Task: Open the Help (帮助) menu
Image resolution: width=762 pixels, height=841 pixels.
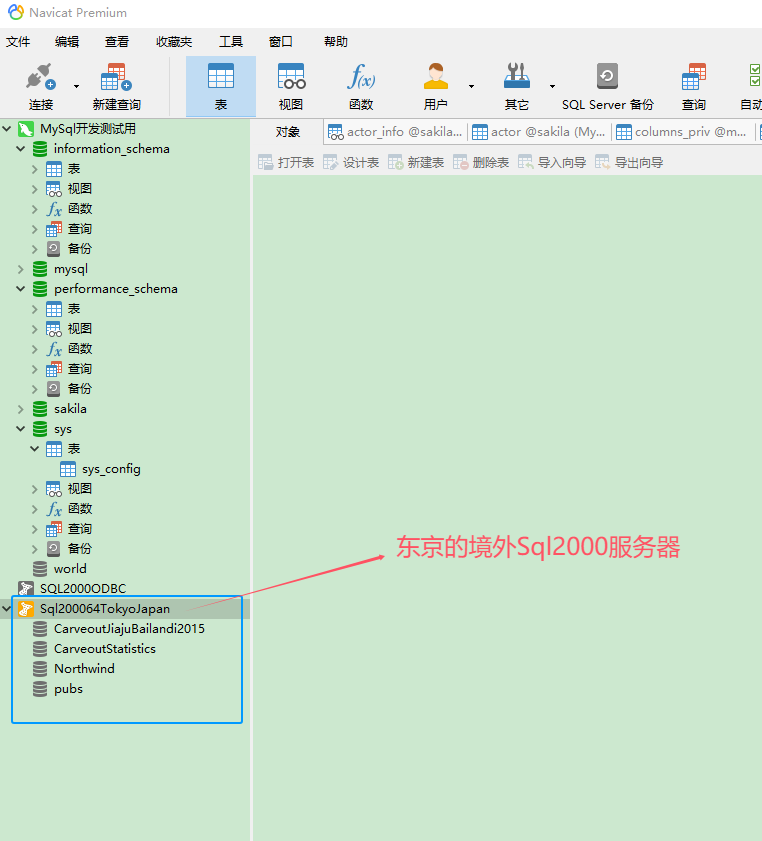Action: (x=336, y=42)
